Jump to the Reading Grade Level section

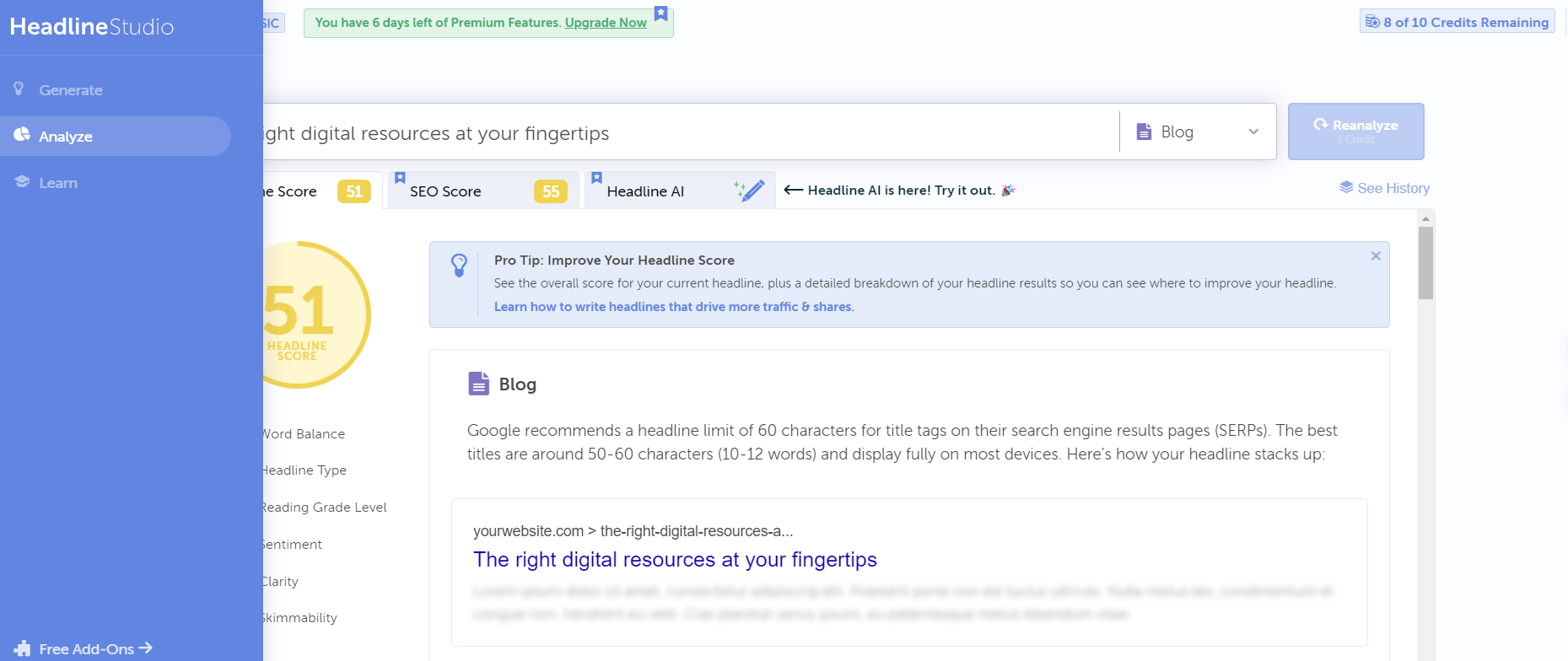click(x=325, y=508)
